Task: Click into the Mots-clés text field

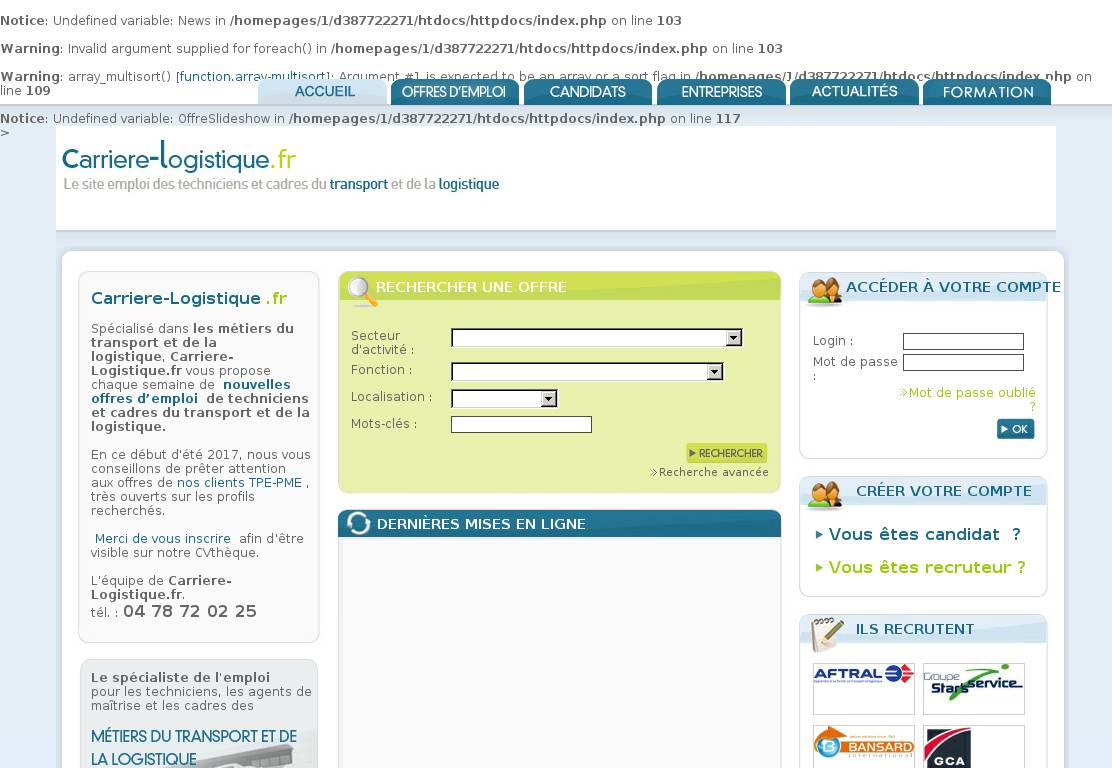Action: pyautogui.click(x=521, y=425)
